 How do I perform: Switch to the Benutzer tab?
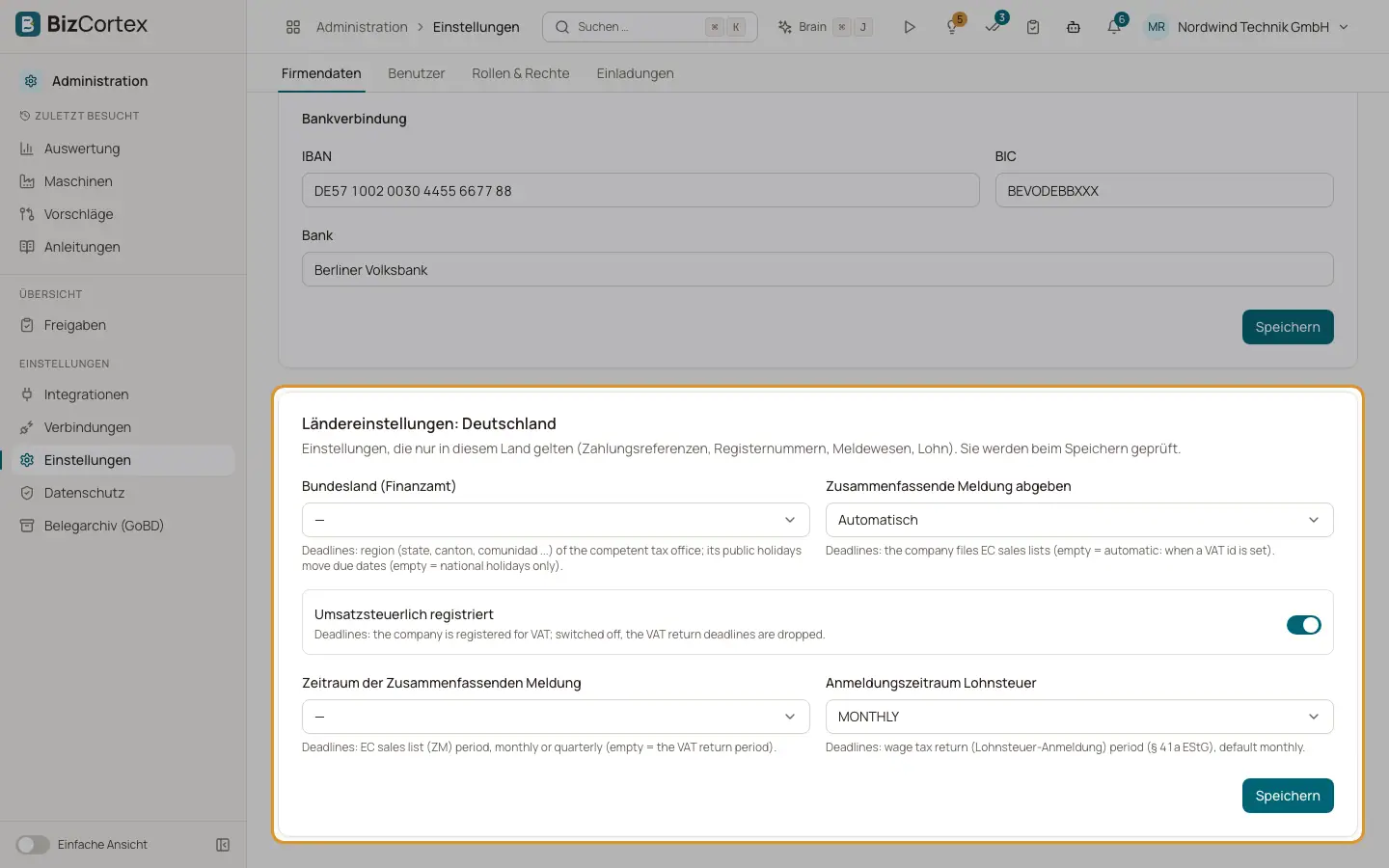pyautogui.click(x=417, y=73)
